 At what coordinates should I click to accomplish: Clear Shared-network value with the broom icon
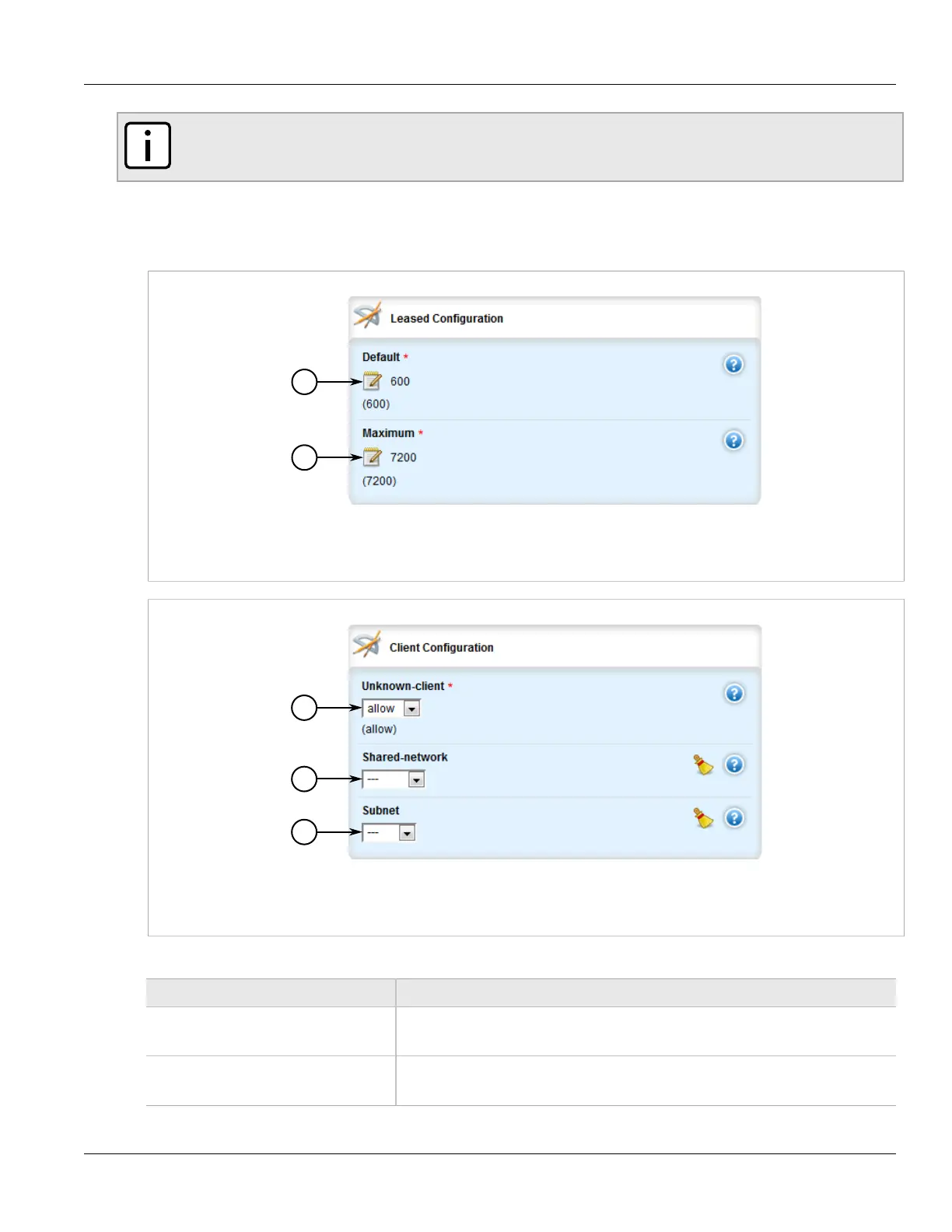pyautogui.click(x=703, y=765)
